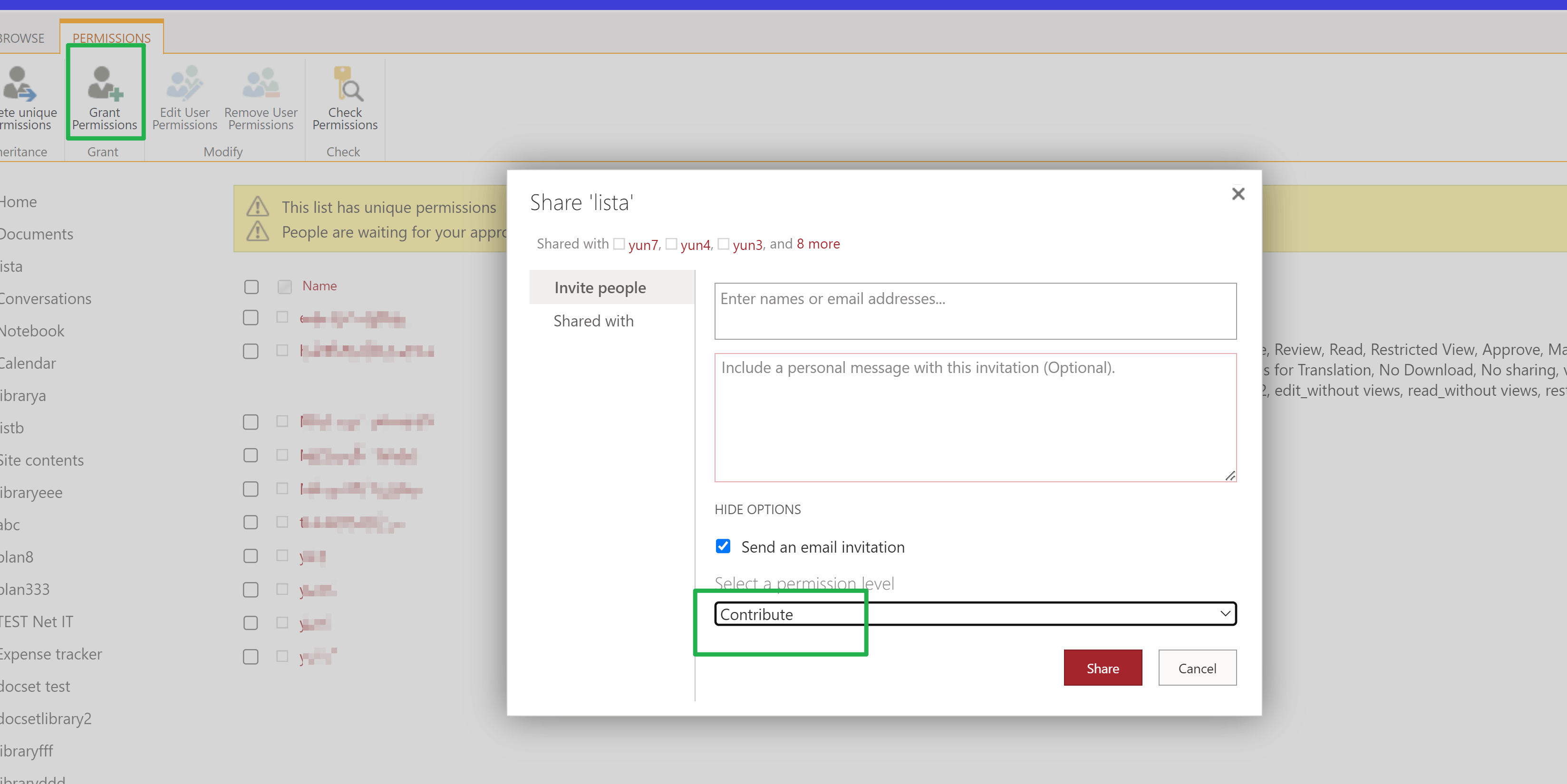Image resolution: width=1567 pixels, height=784 pixels.
Task: Show the 8 more shared users
Action: [x=818, y=244]
